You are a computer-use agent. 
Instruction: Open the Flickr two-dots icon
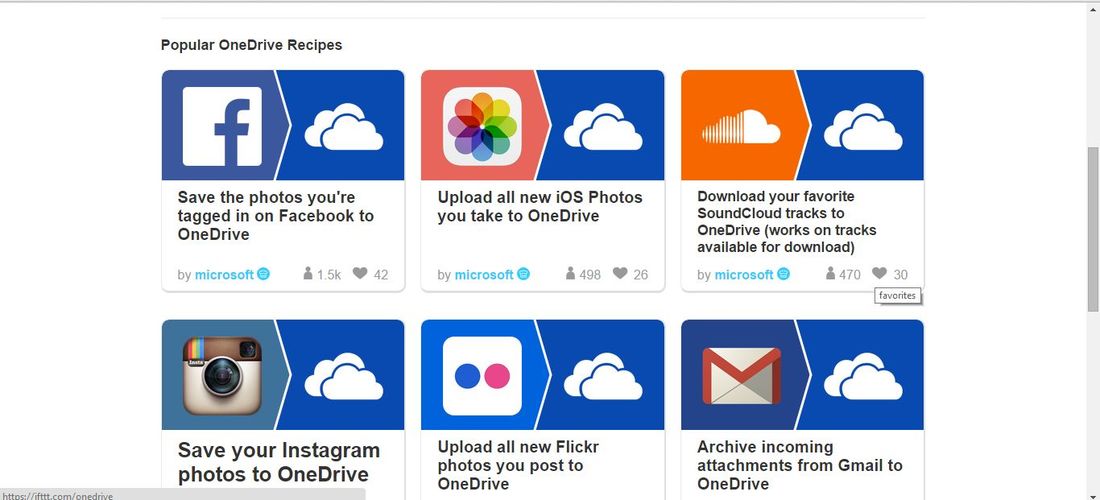pyautogui.click(x=482, y=376)
